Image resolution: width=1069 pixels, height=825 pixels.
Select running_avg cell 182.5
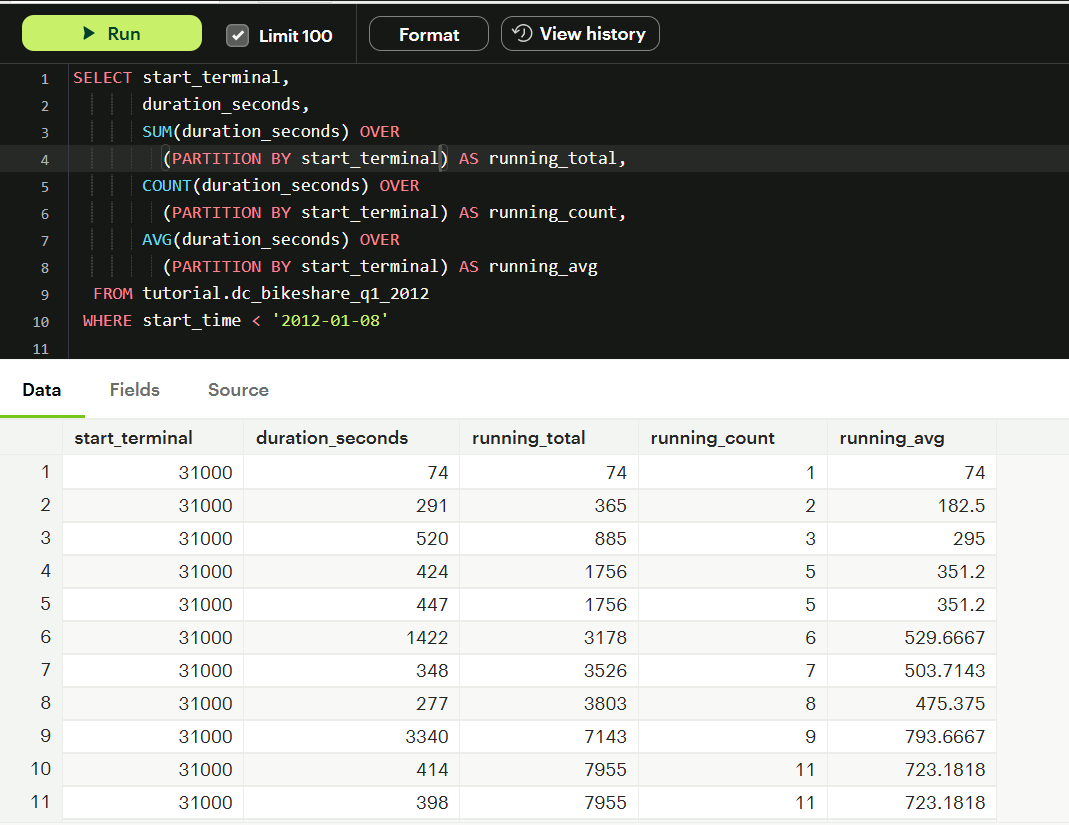click(912, 505)
